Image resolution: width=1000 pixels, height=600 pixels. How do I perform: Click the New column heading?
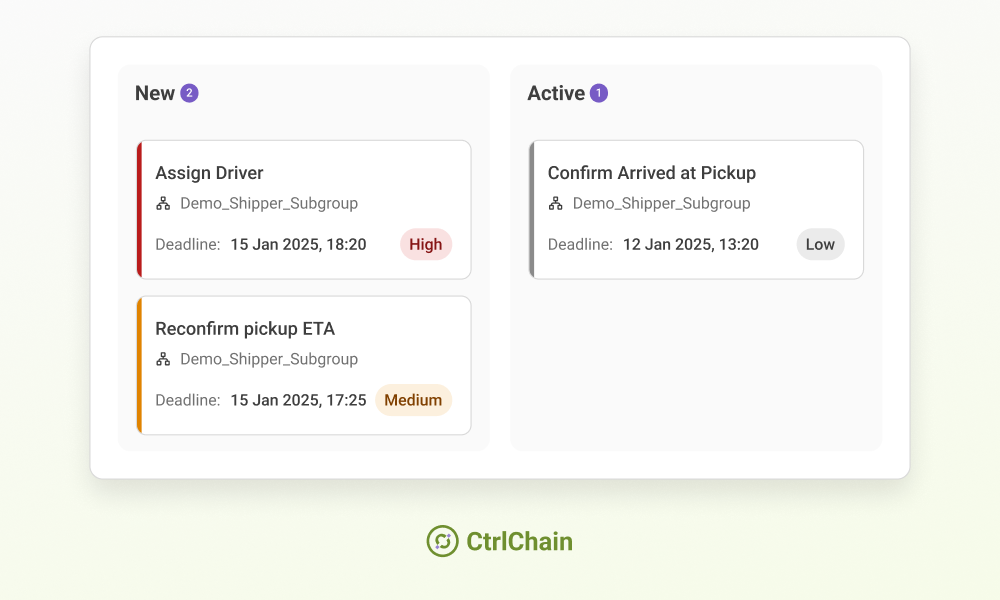[x=155, y=93]
